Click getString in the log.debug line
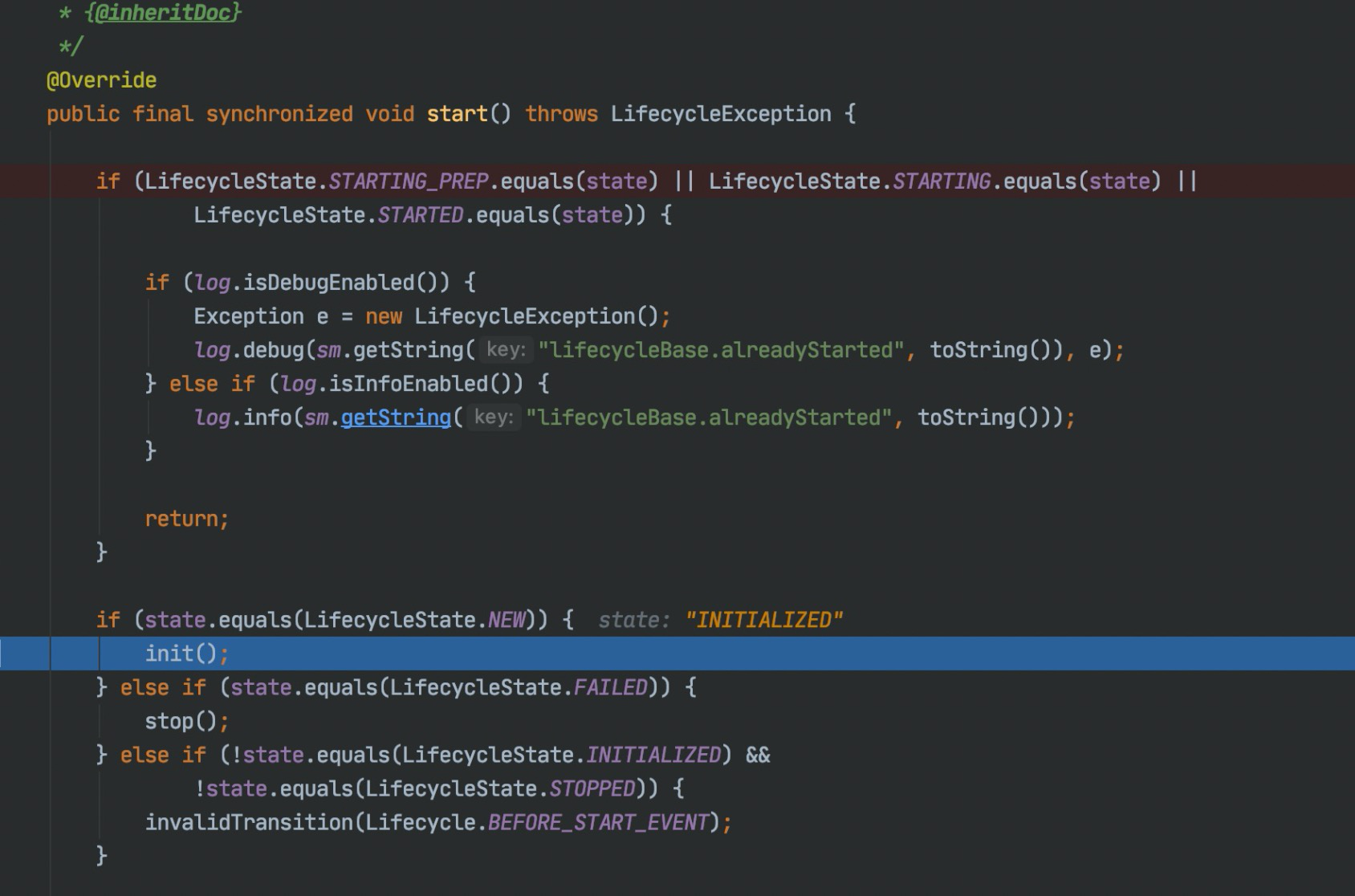 (x=409, y=350)
